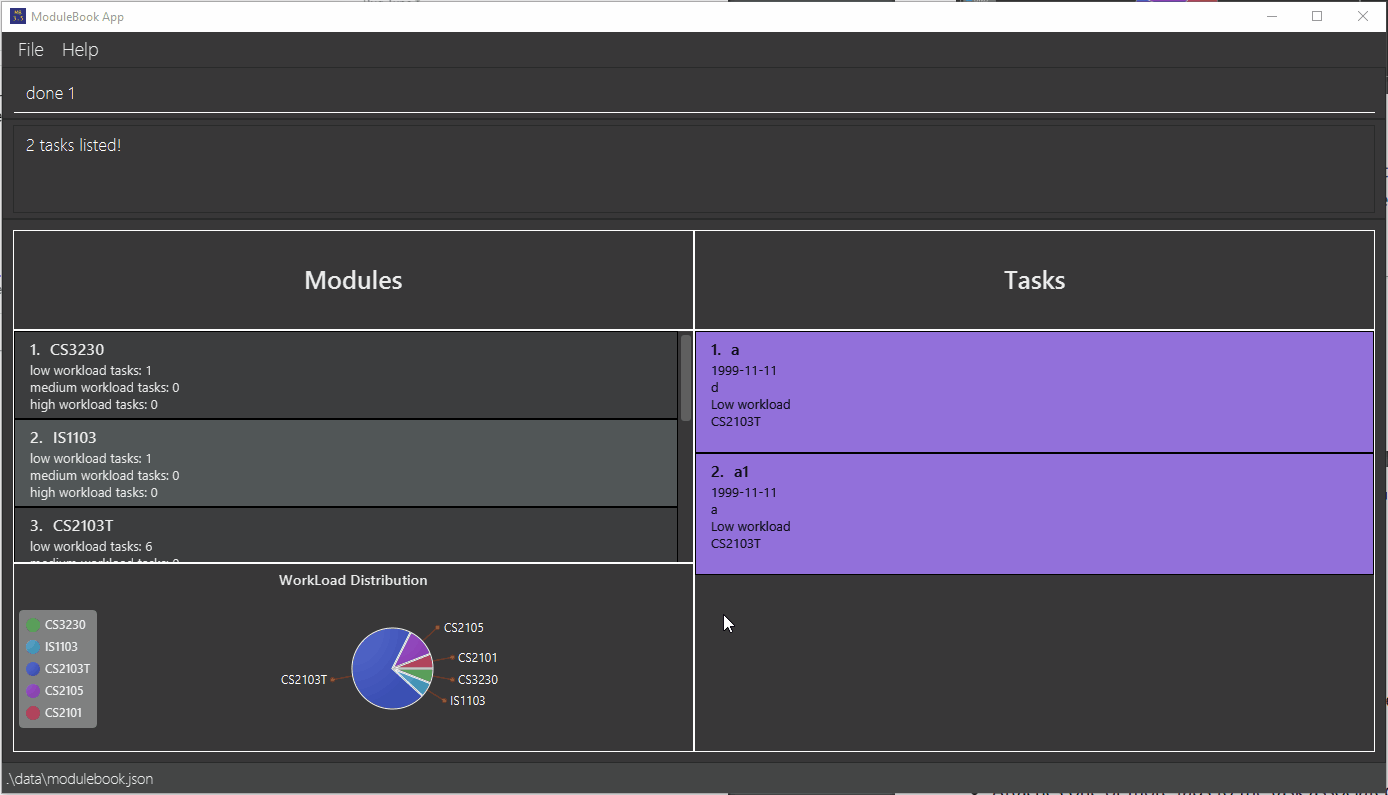Click the CS2103T pie chart label
Screen dimensions: 1388x795
point(304,680)
